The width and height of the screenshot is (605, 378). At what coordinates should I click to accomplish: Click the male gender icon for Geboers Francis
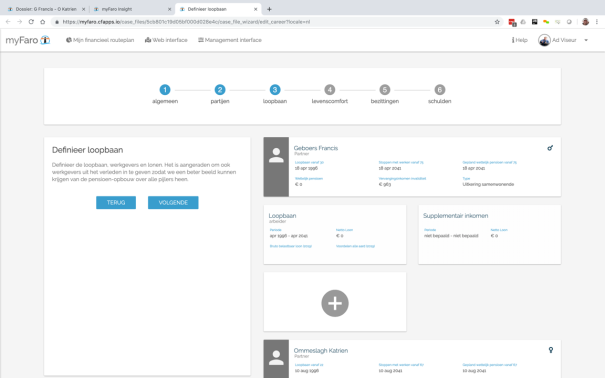click(550, 148)
